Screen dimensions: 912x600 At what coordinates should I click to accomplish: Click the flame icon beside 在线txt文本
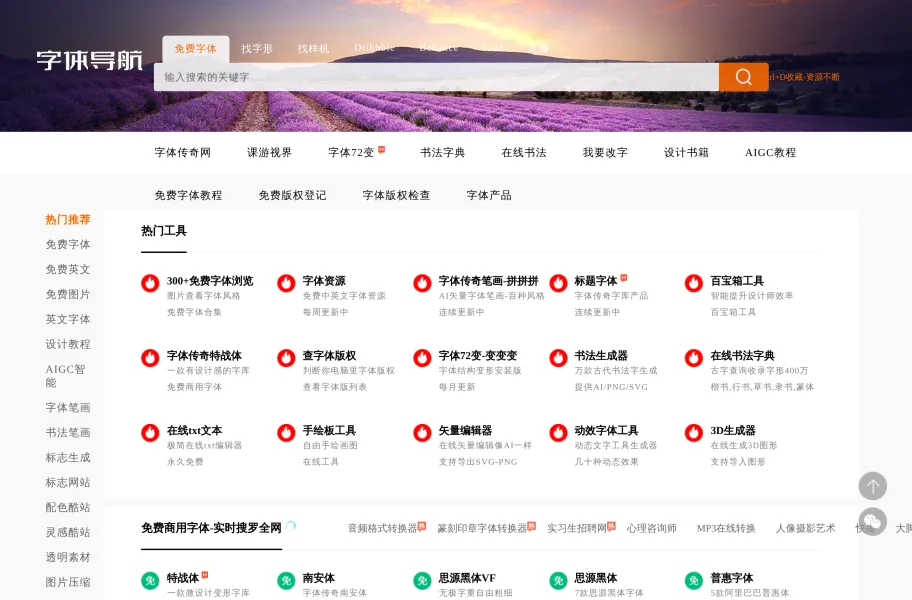click(150, 433)
